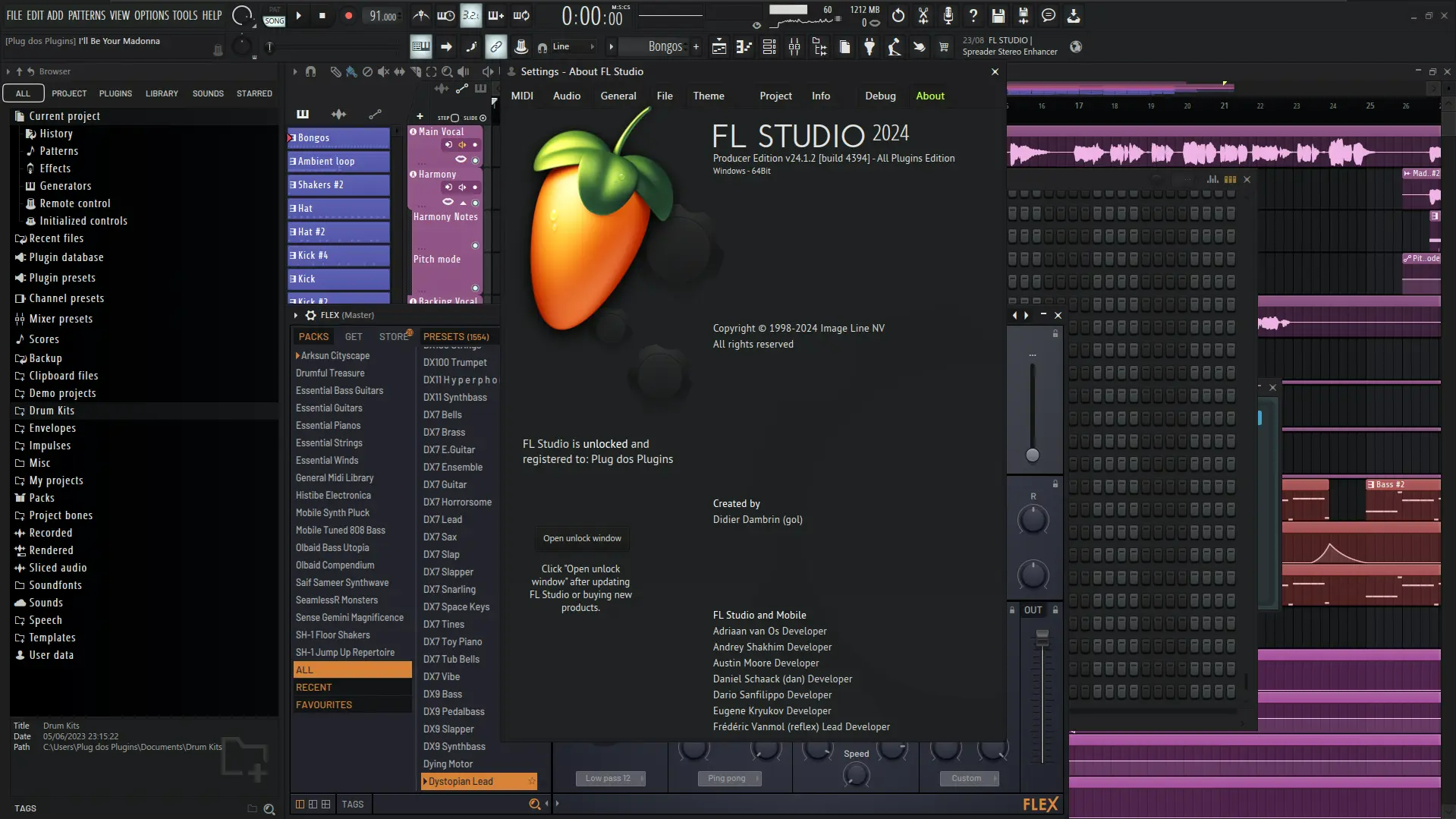Viewport: 1456px width, 819px height.
Task: Toggle the PAT/SONG mode switch
Action: click(x=274, y=16)
